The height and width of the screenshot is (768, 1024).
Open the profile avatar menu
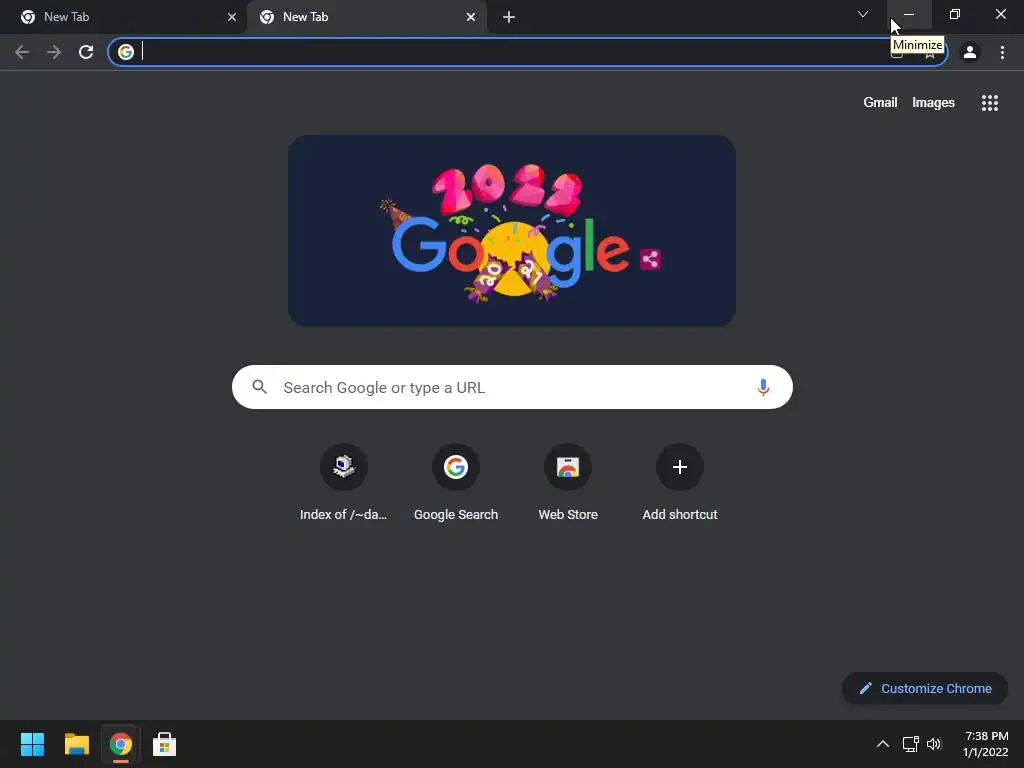pyautogui.click(x=970, y=52)
